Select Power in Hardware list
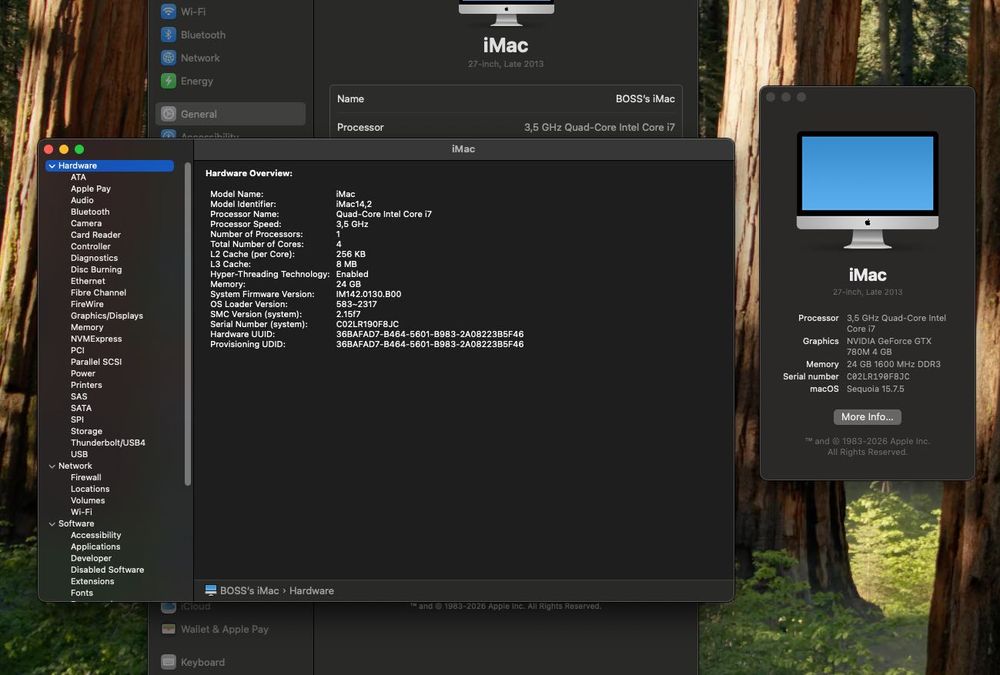Image resolution: width=1000 pixels, height=675 pixels. coord(83,373)
